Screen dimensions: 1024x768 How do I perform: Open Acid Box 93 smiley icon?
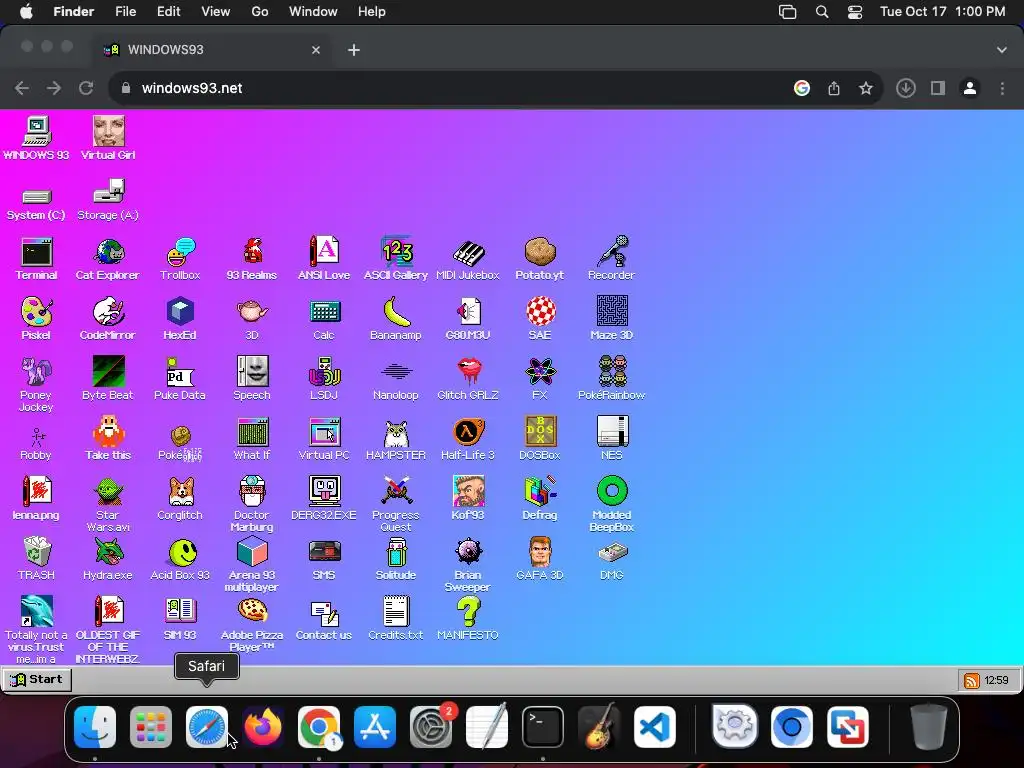coord(180,559)
